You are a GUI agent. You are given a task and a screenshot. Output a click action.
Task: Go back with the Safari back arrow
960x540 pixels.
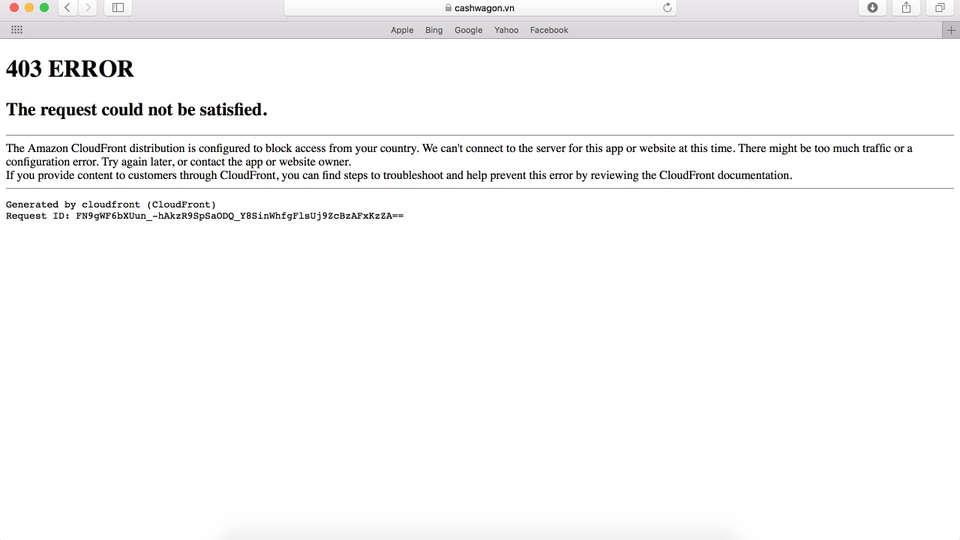[x=67, y=7]
